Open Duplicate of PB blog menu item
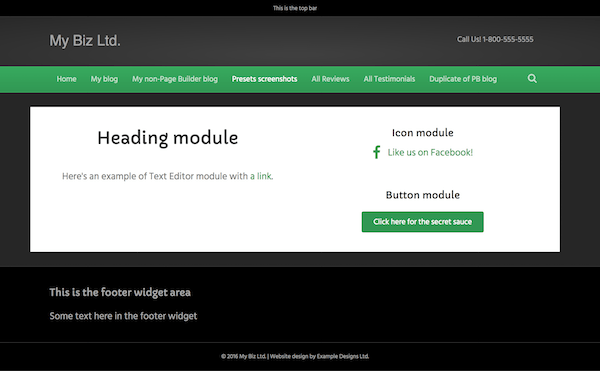 463,79
